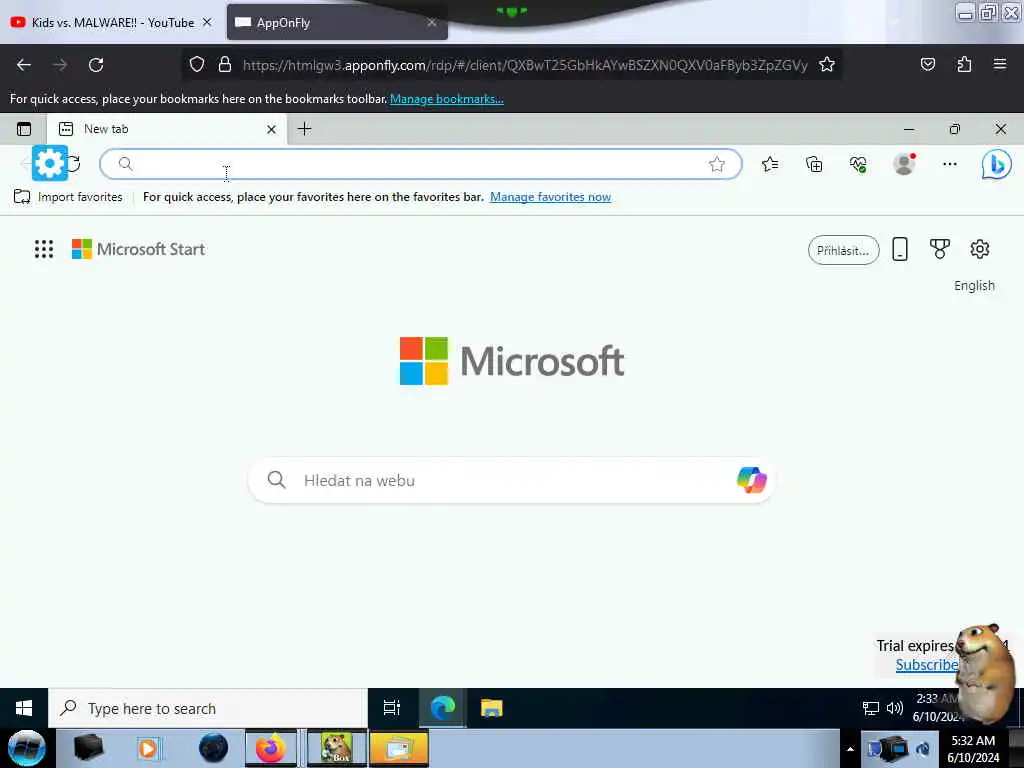Open Edge tab actions menu icon
The width and height of the screenshot is (1024, 768).
24,129
